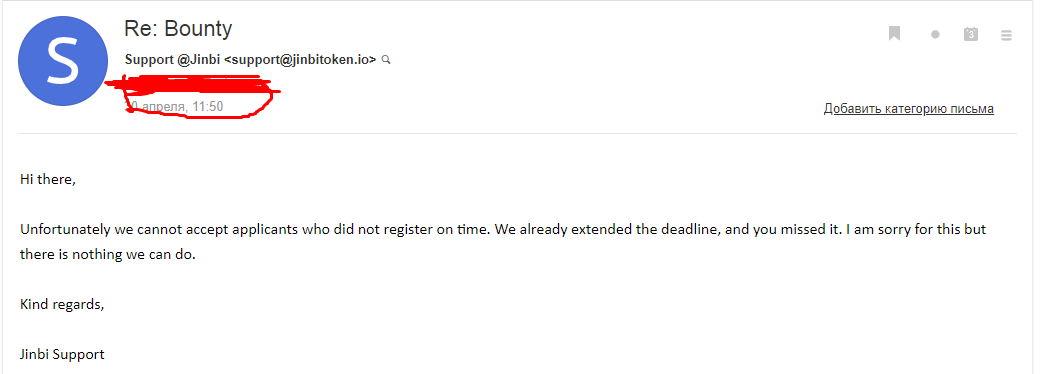1053x374 pixels.
Task: Click the line there is nothing we can do
Action: pos(107,255)
